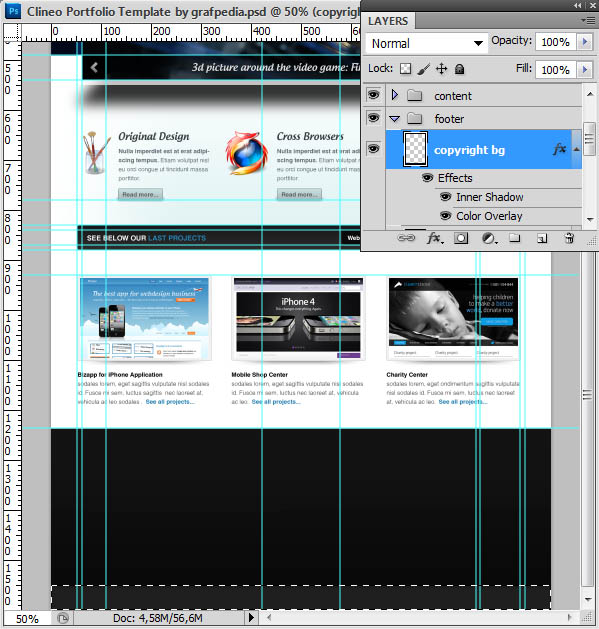The height and width of the screenshot is (629, 599).
Task: Click the link layers icon
Action: (406, 238)
